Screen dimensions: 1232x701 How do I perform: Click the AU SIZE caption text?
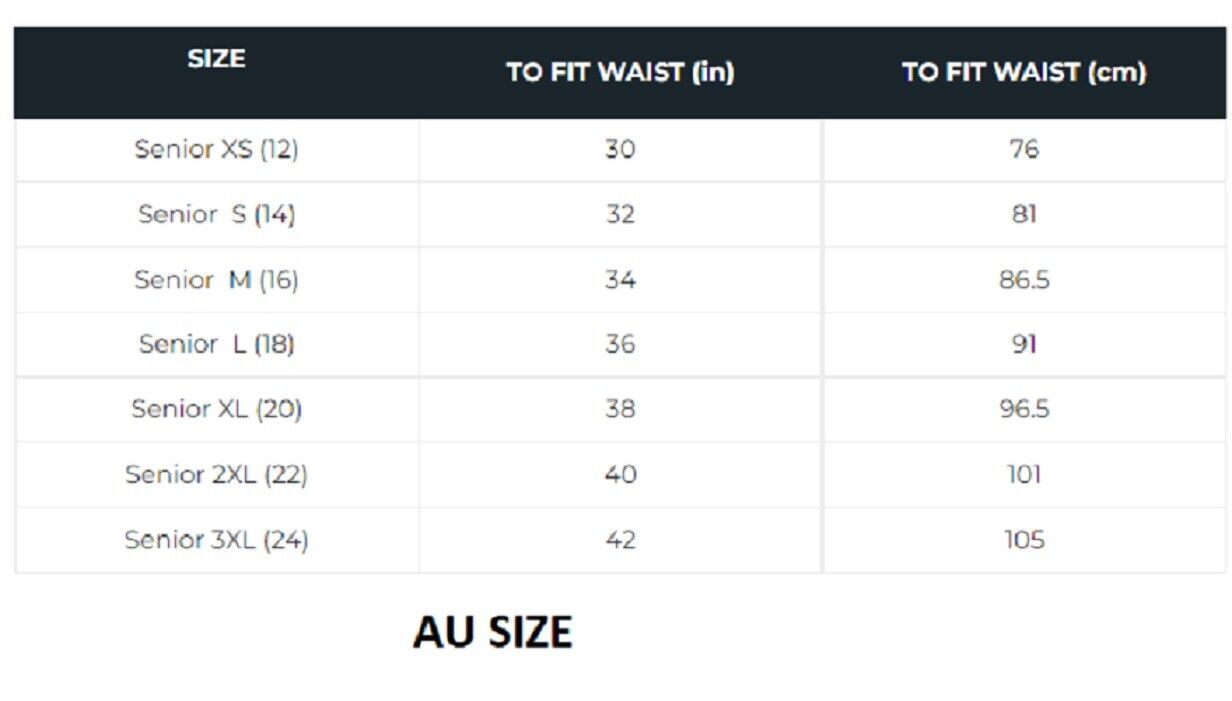[492, 633]
